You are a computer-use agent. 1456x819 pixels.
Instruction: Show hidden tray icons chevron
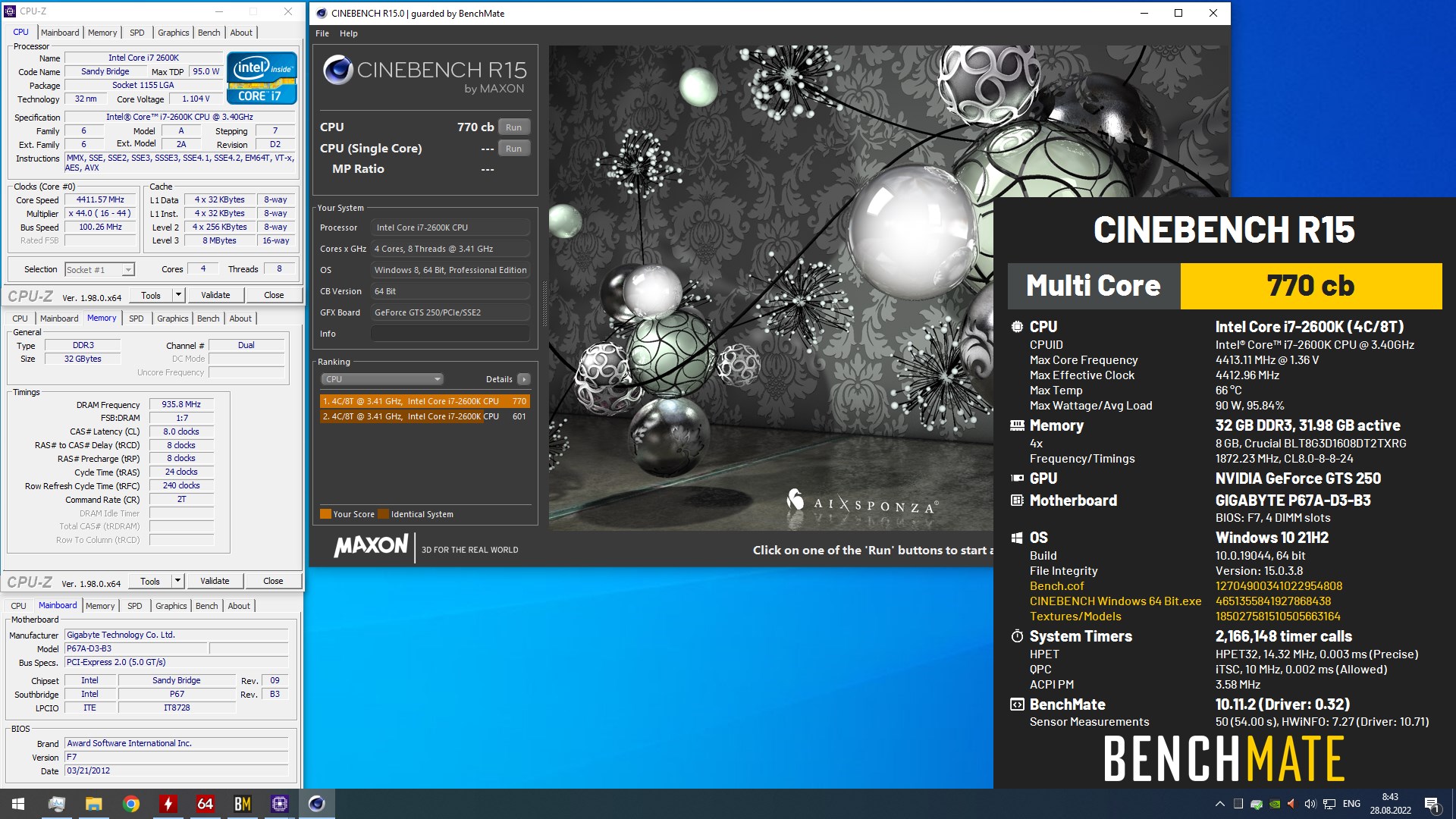[1219, 804]
